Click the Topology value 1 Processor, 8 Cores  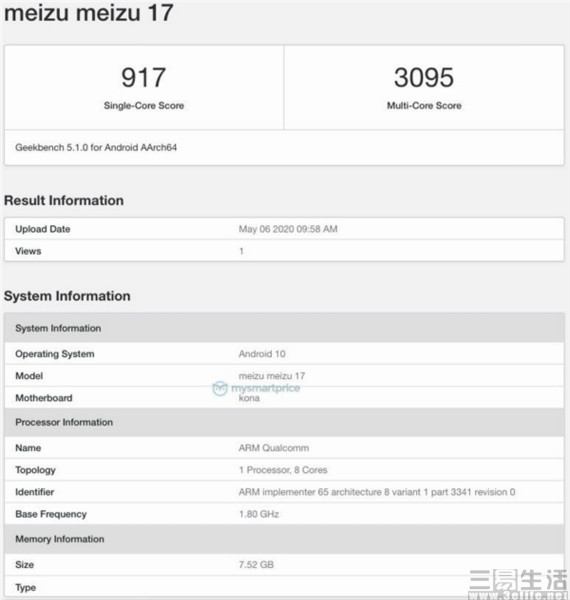[283, 470]
